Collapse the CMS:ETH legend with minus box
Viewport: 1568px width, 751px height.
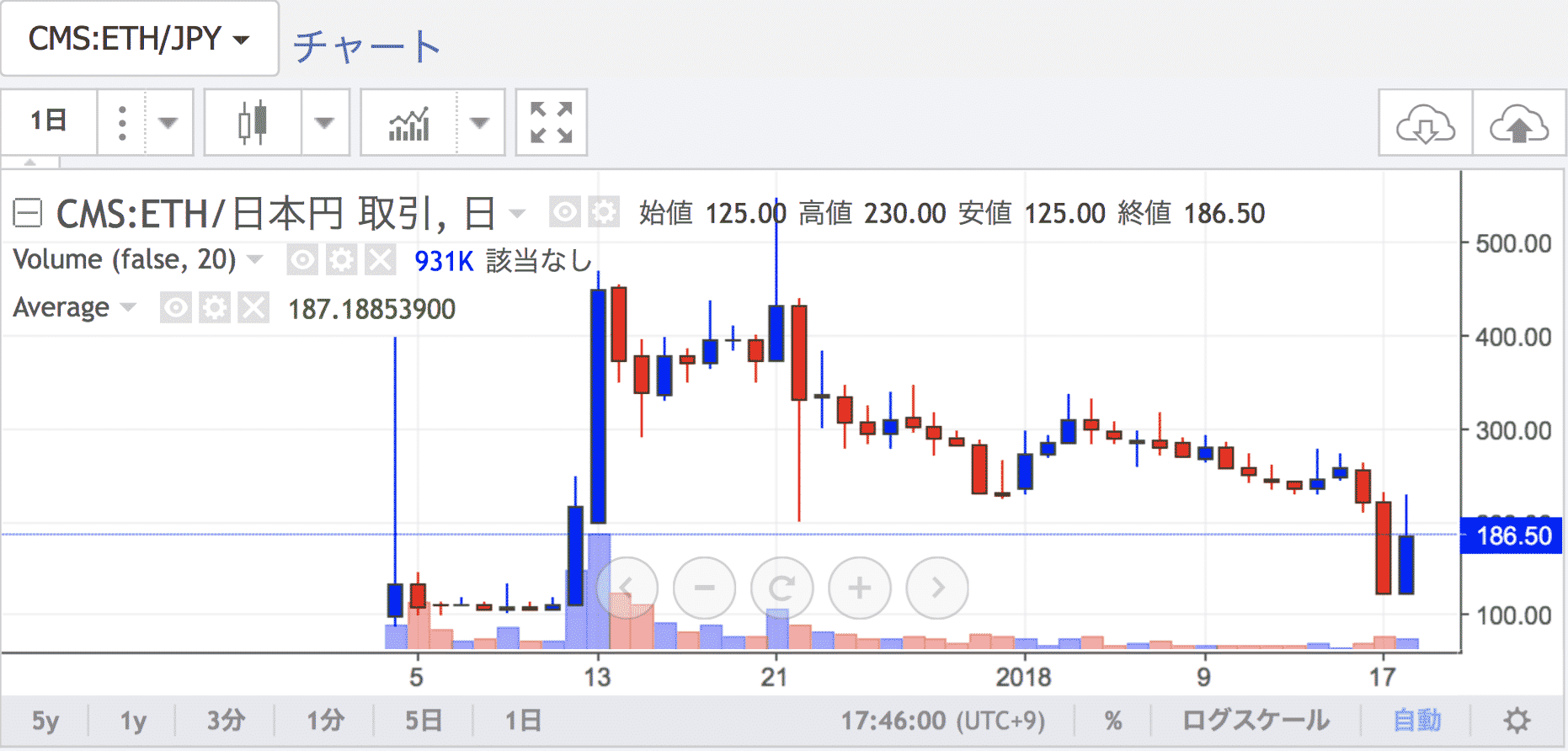(28, 213)
